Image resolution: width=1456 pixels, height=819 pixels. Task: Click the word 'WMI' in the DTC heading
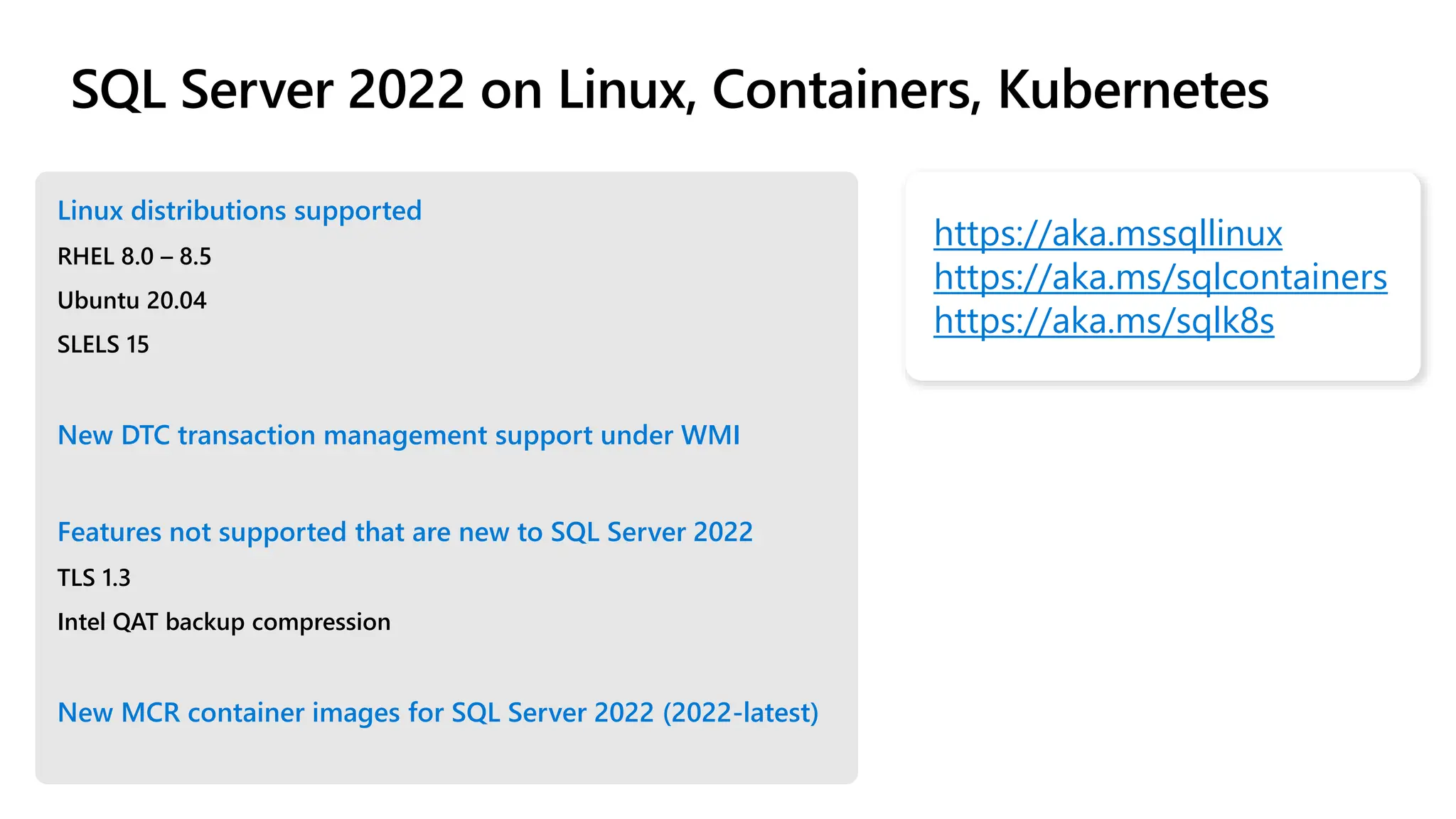click(x=710, y=435)
